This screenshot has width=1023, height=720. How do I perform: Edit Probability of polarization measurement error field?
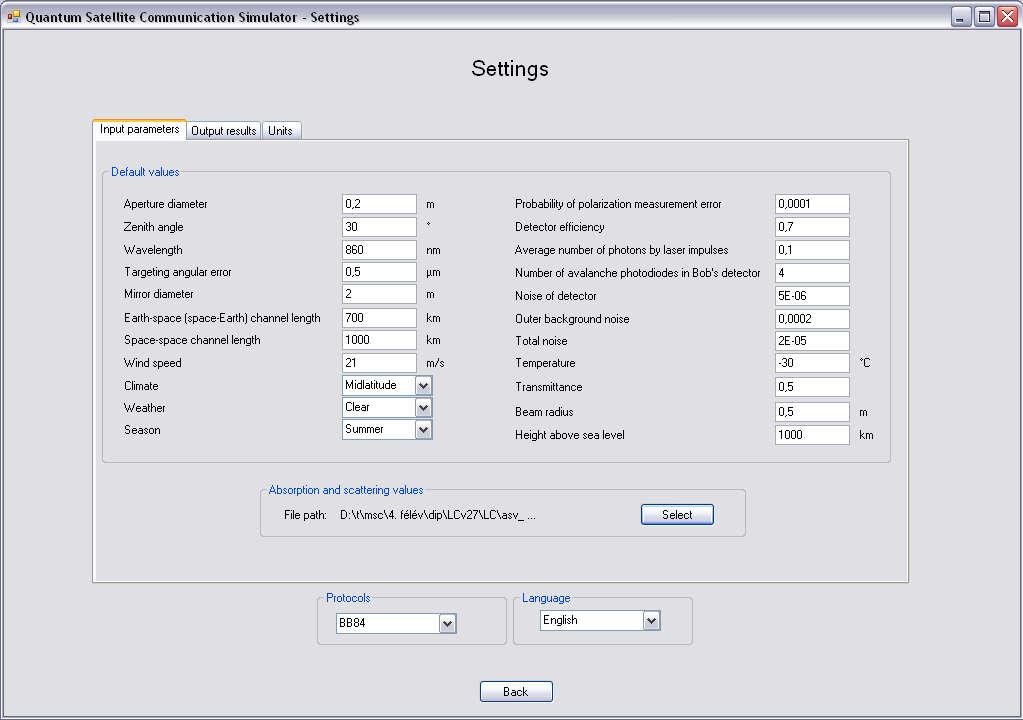tap(812, 203)
